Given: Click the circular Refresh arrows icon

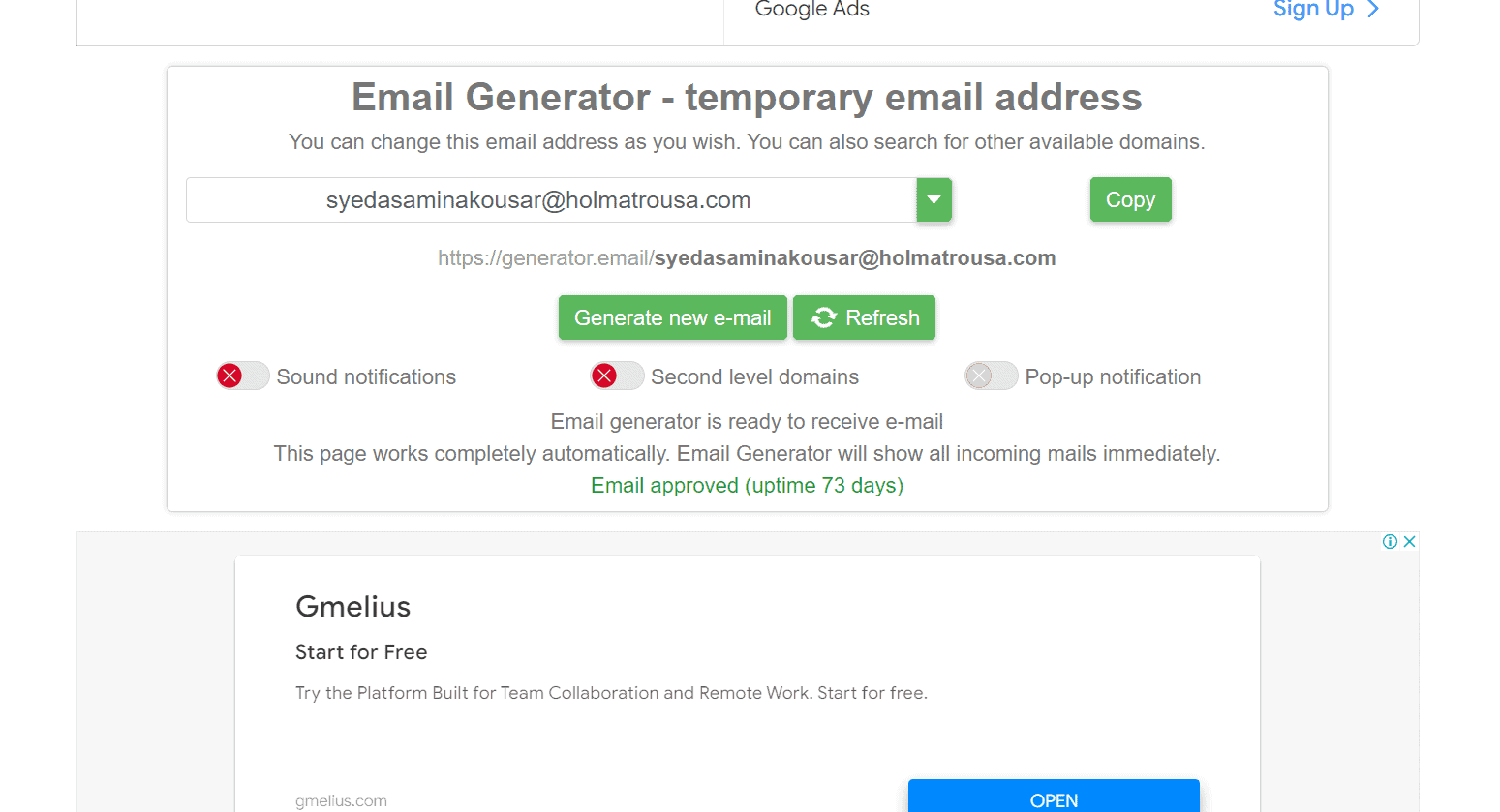Looking at the screenshot, I should (824, 316).
